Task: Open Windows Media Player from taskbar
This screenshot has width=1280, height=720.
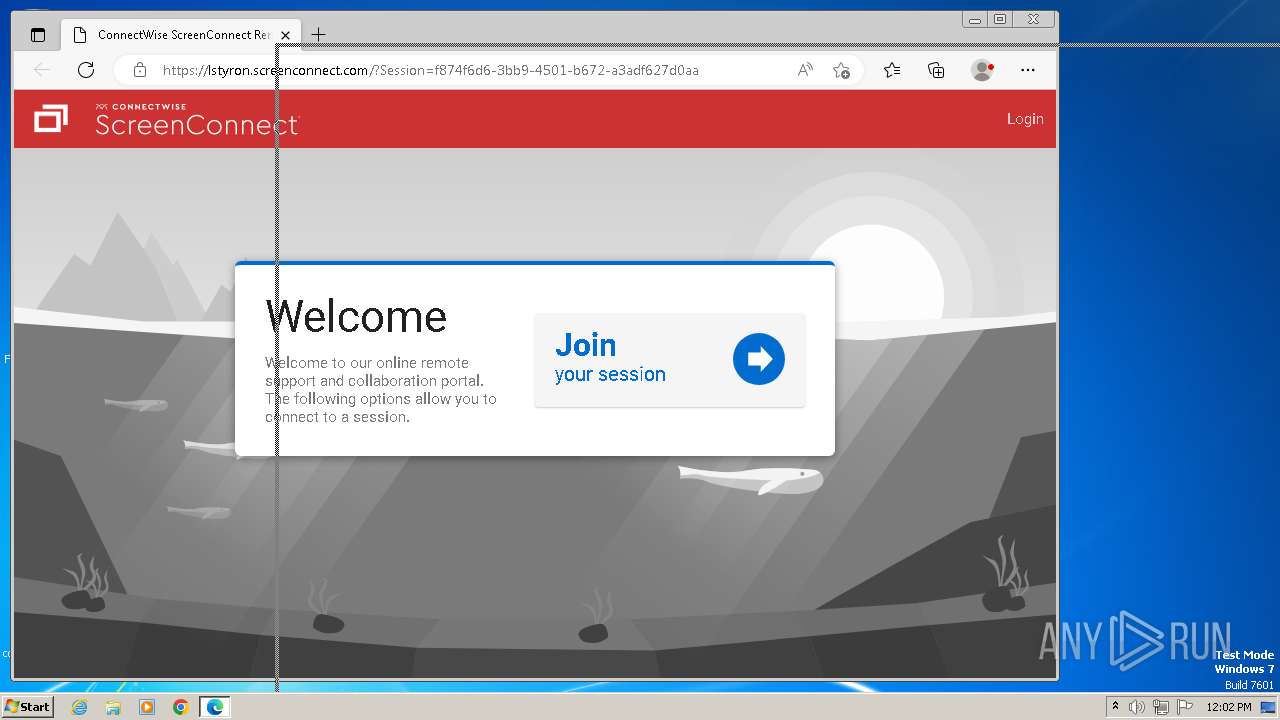Action: tap(147, 707)
